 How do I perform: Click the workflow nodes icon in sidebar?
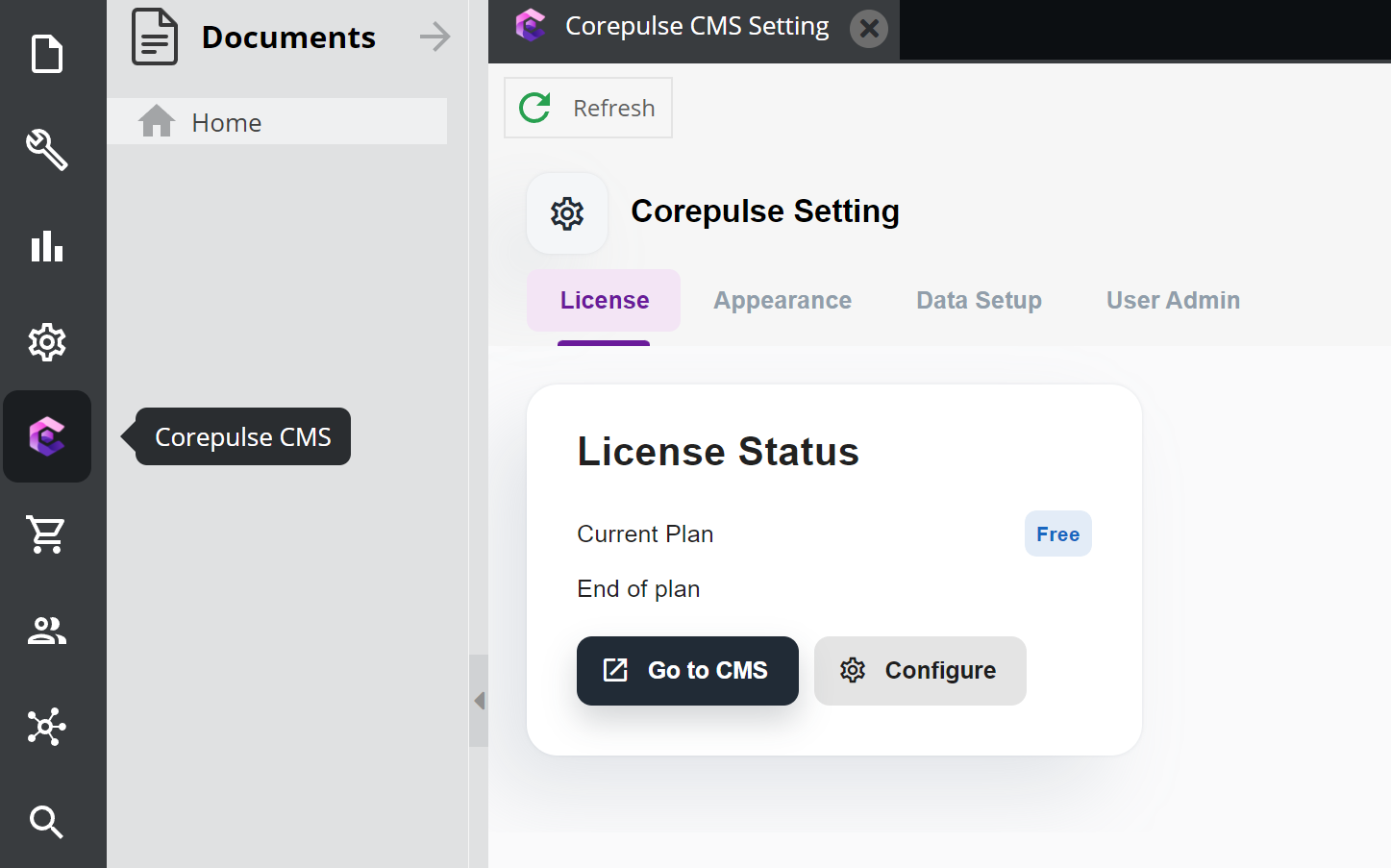(46, 727)
